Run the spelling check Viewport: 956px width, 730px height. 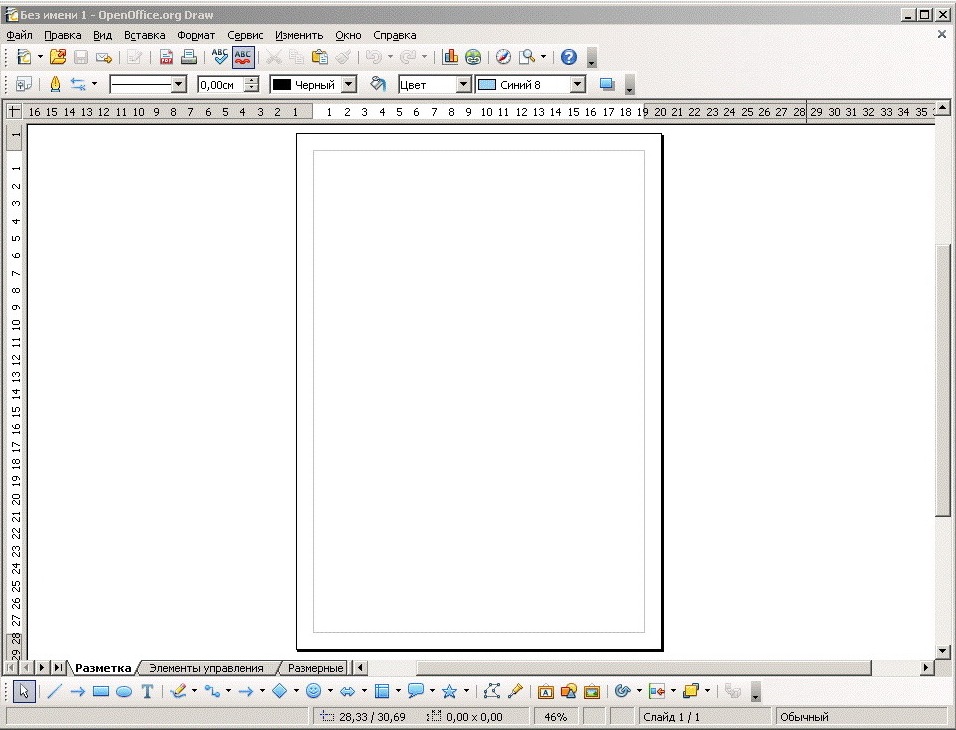[x=219, y=57]
